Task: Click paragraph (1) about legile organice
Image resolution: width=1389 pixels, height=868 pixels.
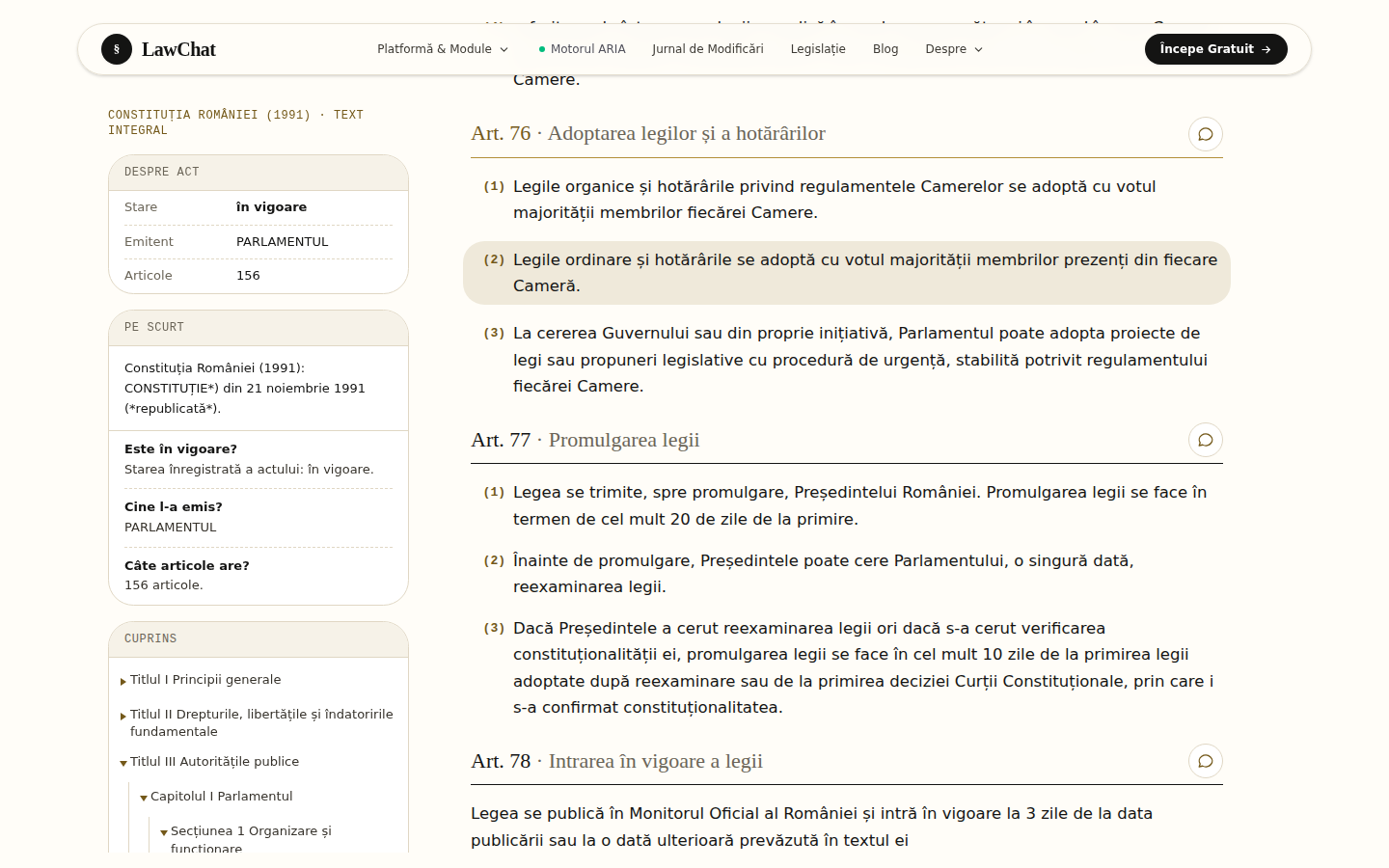Action: pyautogui.click(x=847, y=200)
